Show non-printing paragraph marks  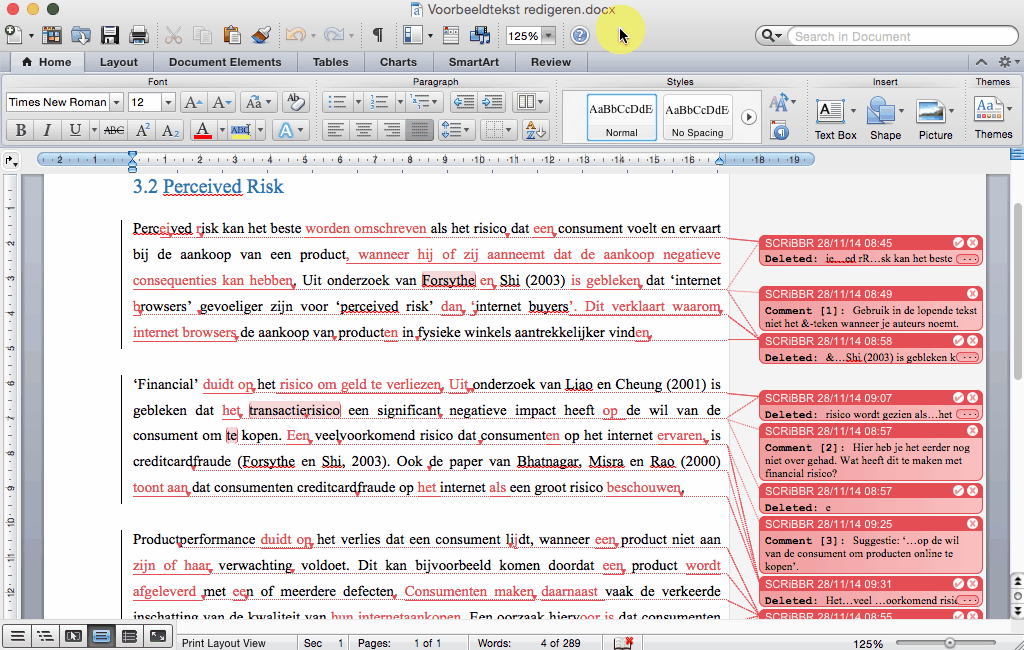378,36
